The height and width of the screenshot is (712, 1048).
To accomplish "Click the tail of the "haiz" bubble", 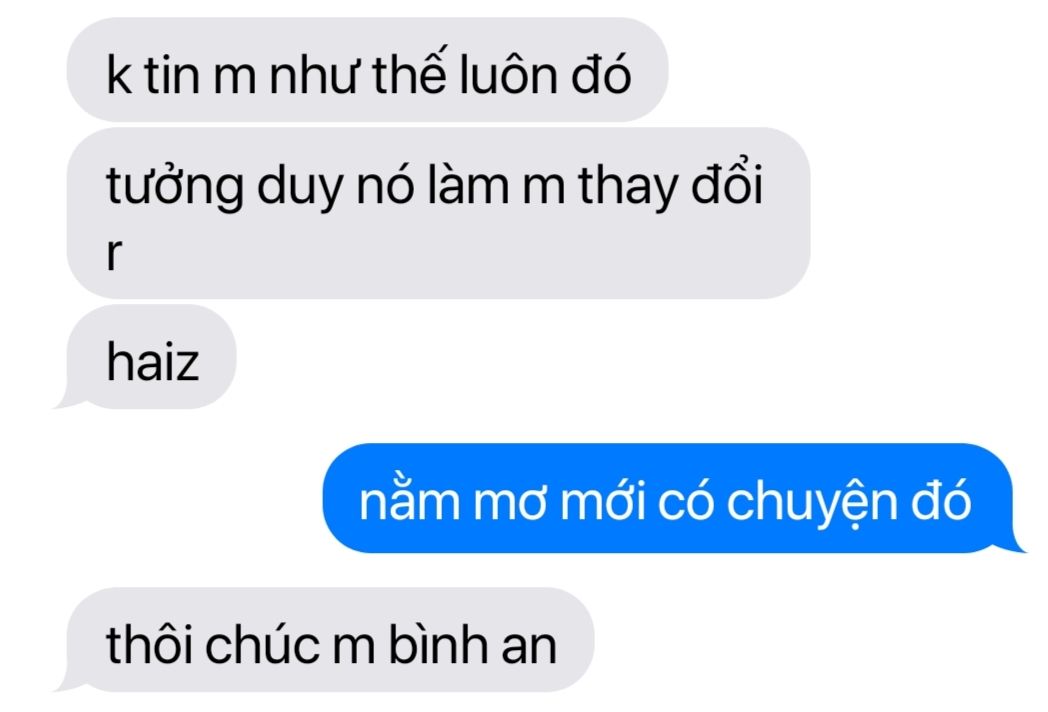I will [68, 398].
